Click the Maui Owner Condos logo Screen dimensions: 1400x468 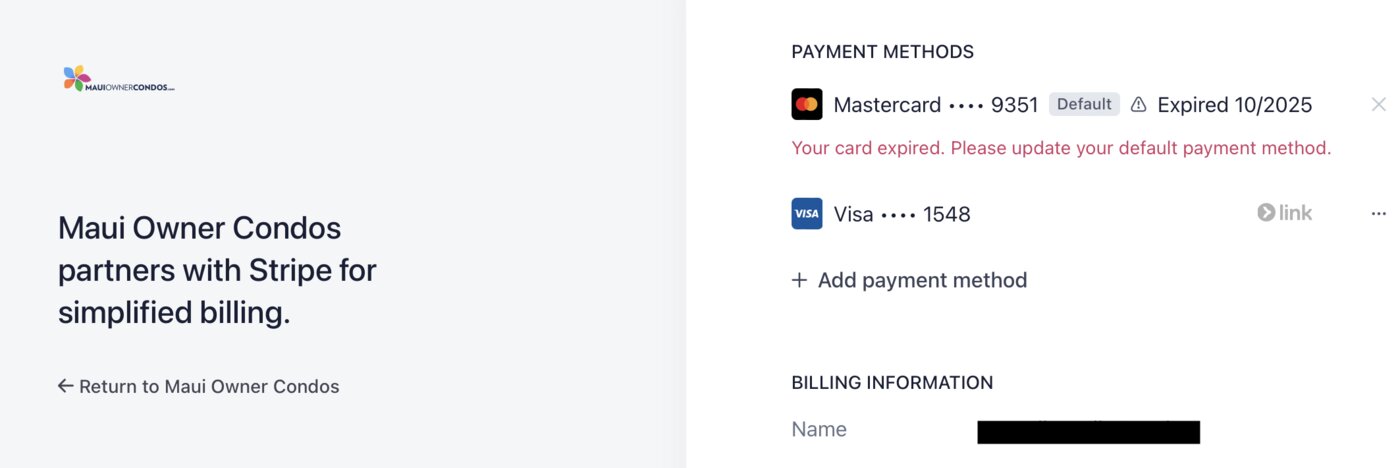tap(118, 79)
